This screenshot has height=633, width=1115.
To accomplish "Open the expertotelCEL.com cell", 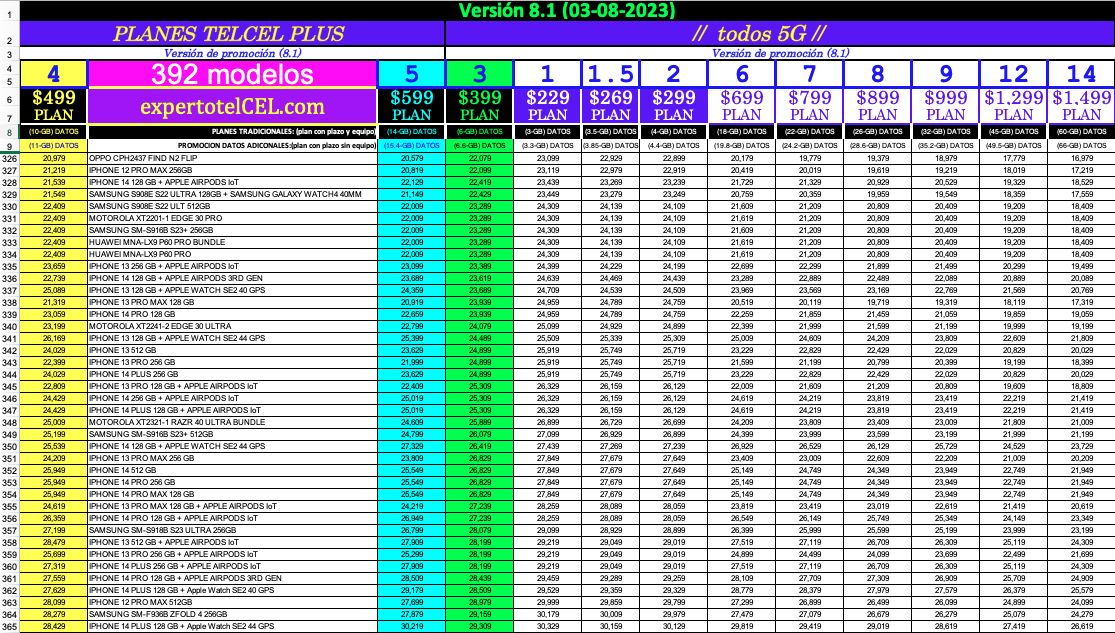I will pyautogui.click(x=232, y=107).
